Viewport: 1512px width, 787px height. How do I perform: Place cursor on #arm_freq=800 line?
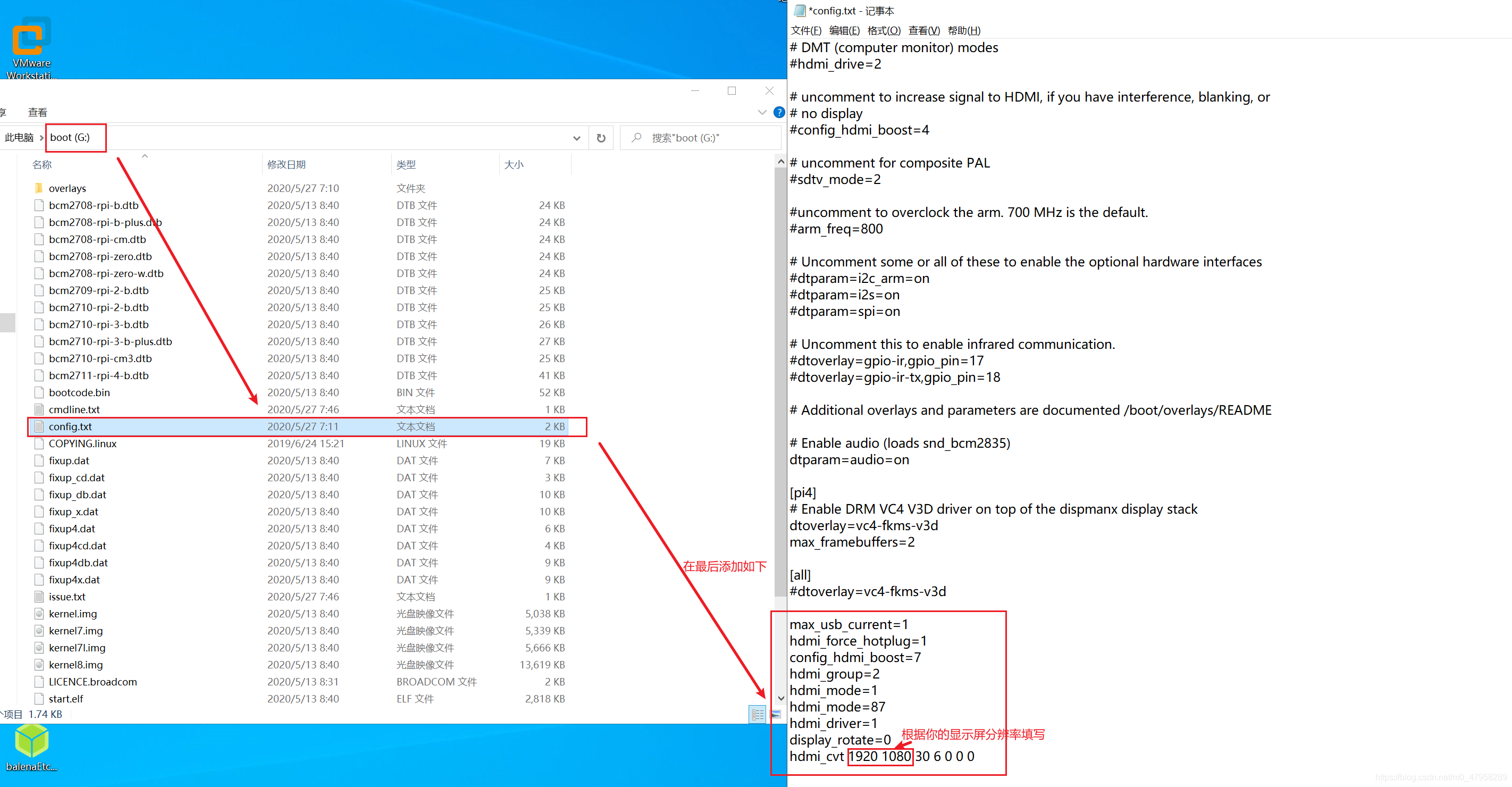point(836,229)
